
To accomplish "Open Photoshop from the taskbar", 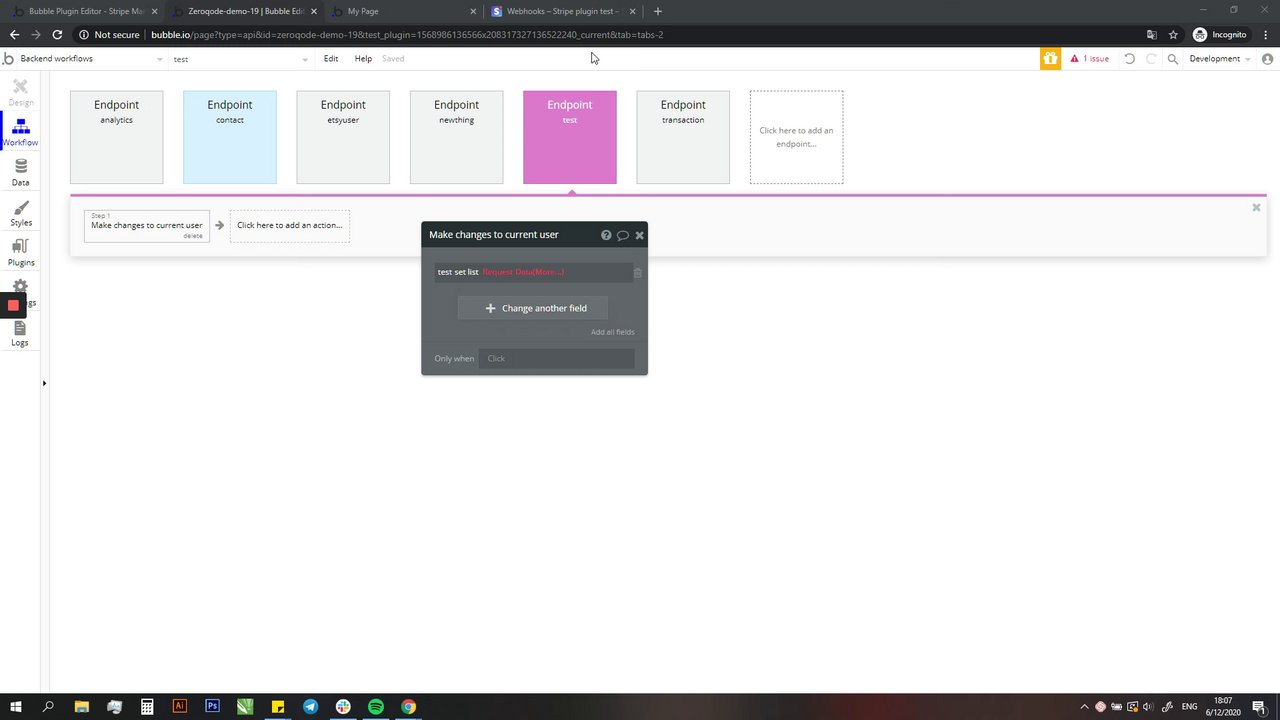I will [x=212, y=706].
